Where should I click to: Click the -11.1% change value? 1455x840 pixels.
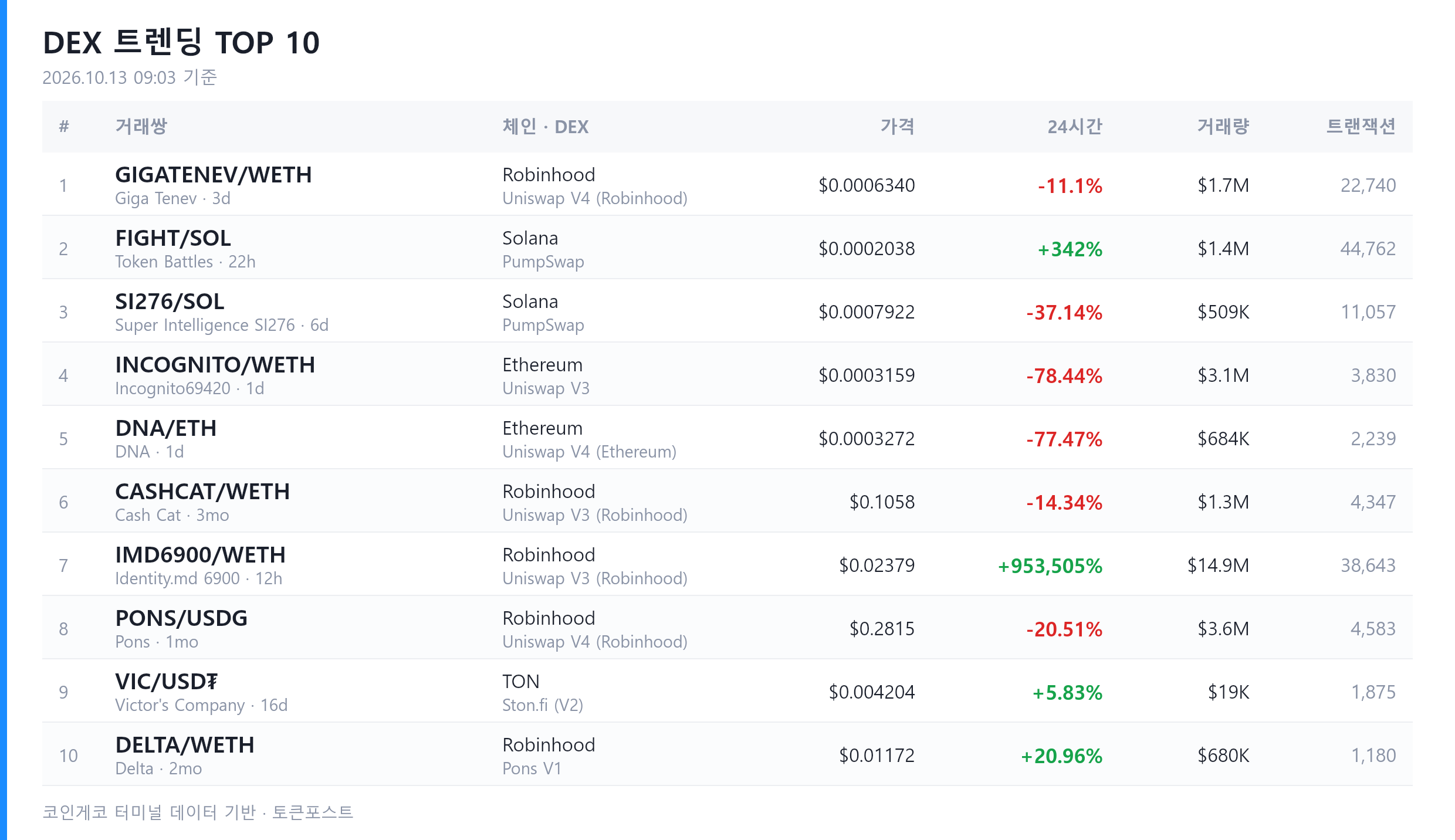click(1070, 186)
